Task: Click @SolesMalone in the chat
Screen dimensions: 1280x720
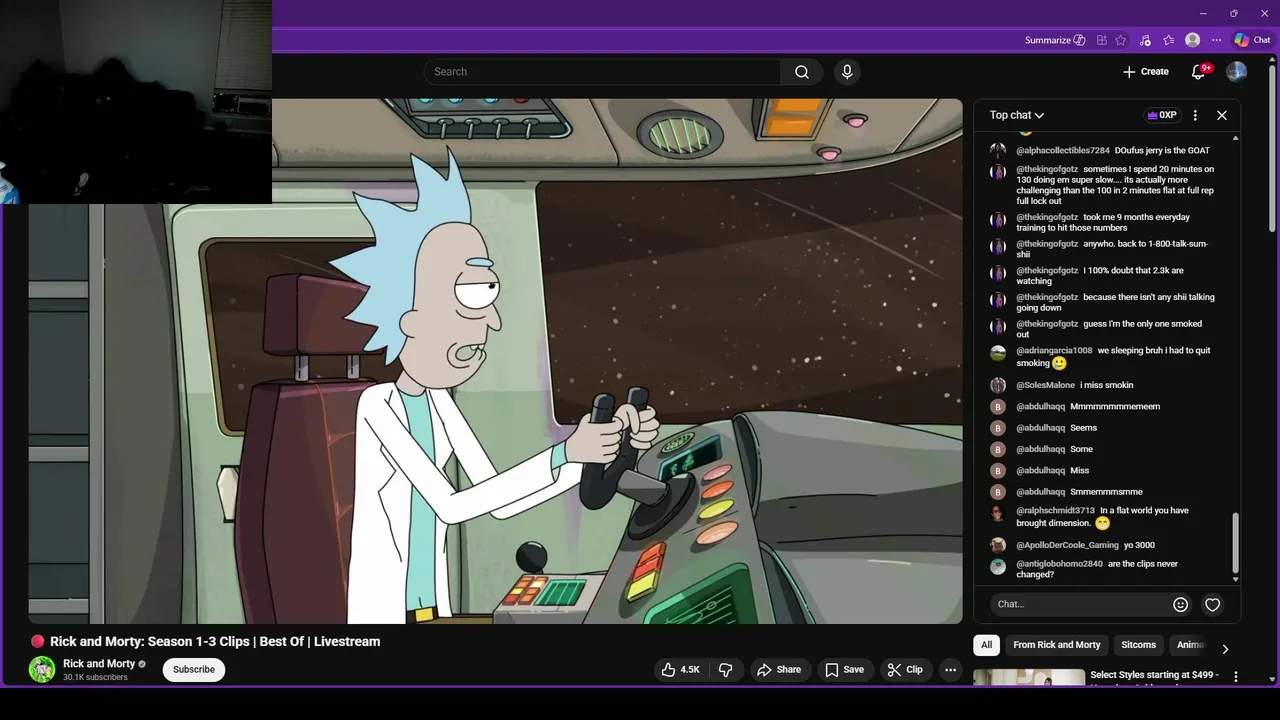Action: 1045,385
